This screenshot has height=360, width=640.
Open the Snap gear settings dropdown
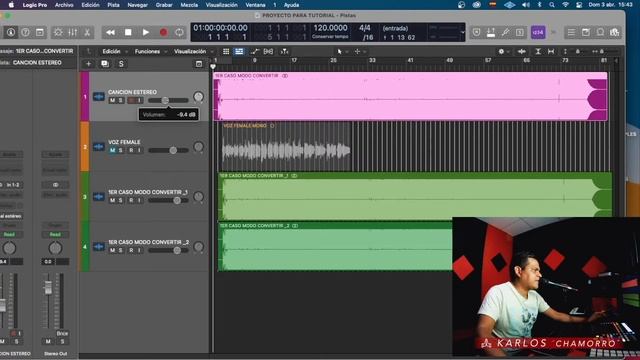tap(504, 51)
